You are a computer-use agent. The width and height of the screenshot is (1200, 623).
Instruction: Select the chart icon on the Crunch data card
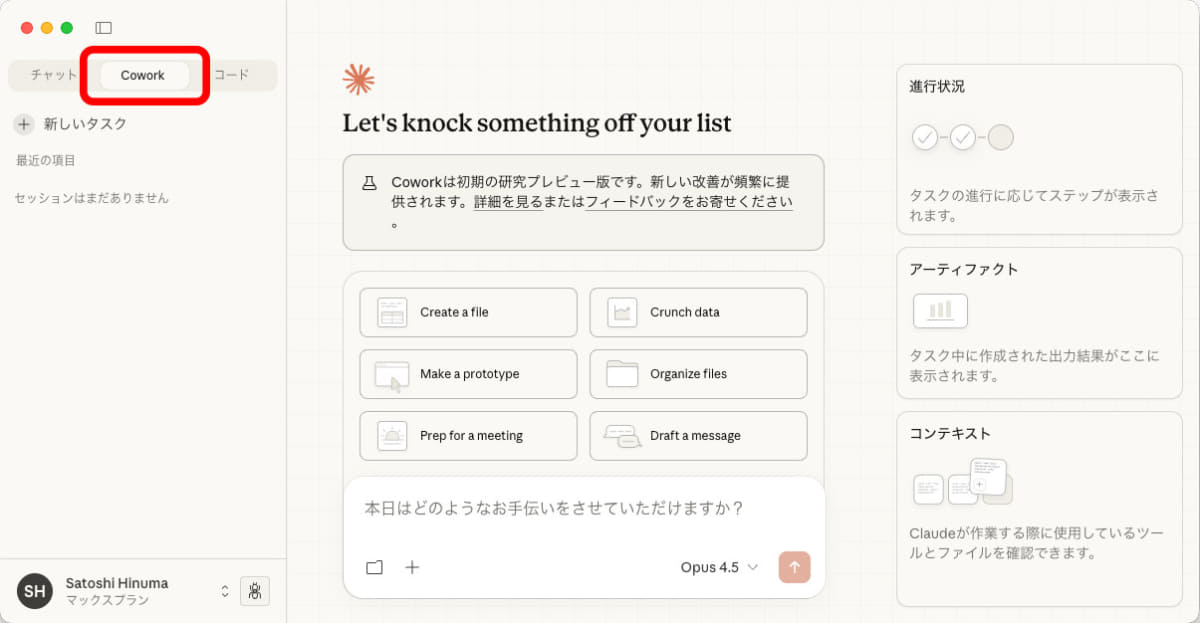pos(622,312)
